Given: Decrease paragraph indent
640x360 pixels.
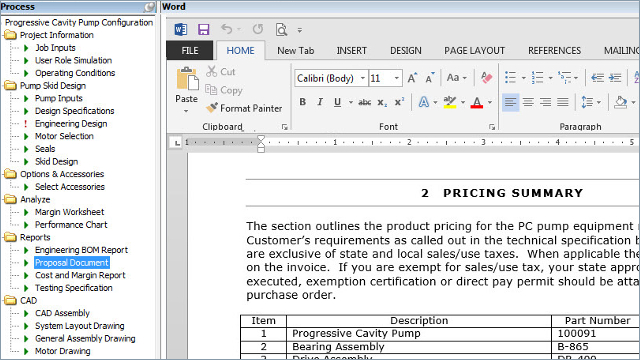Looking at the screenshot, I should coord(598,77).
